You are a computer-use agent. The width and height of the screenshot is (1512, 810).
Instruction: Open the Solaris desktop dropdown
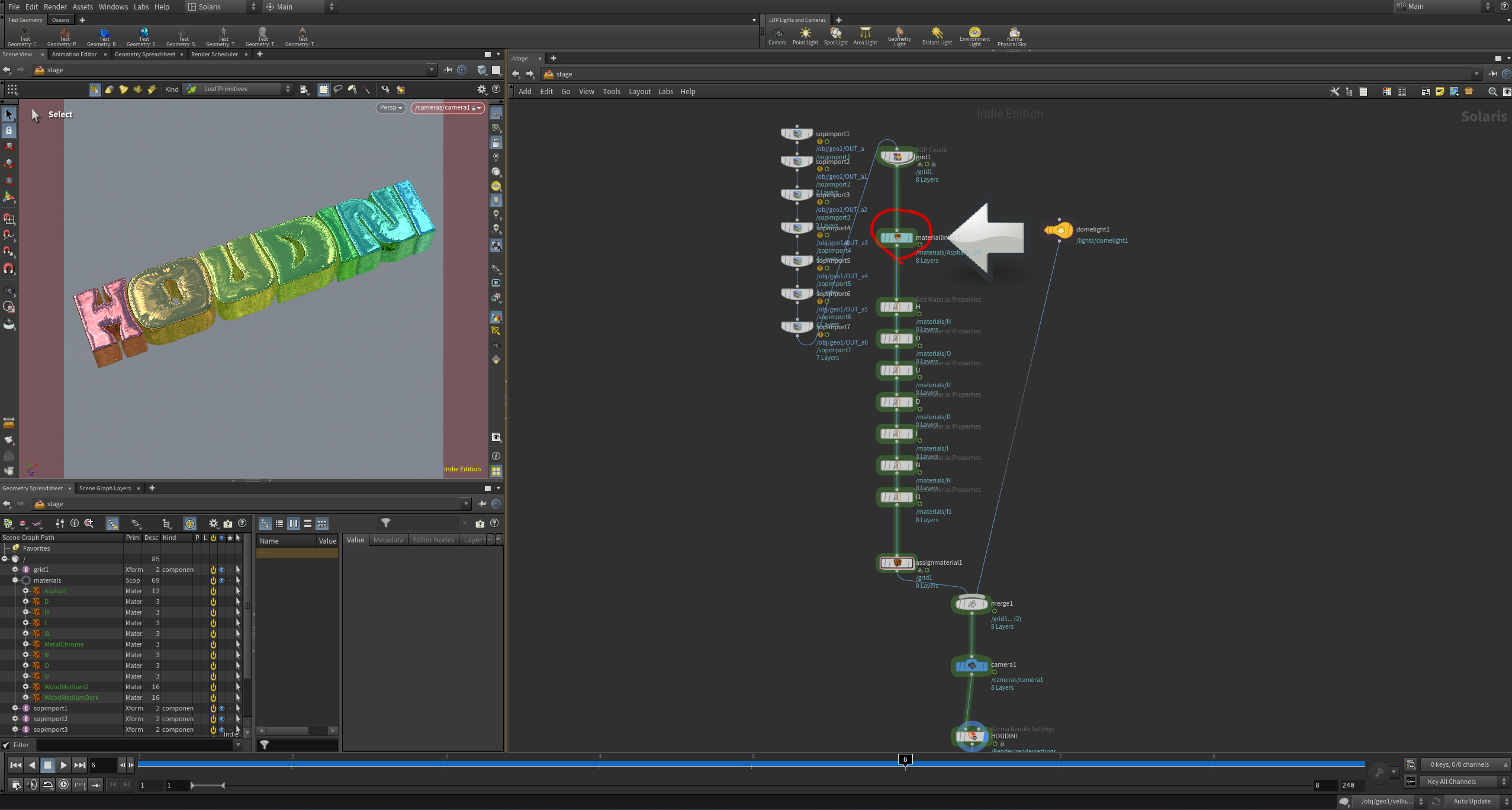coord(222,7)
